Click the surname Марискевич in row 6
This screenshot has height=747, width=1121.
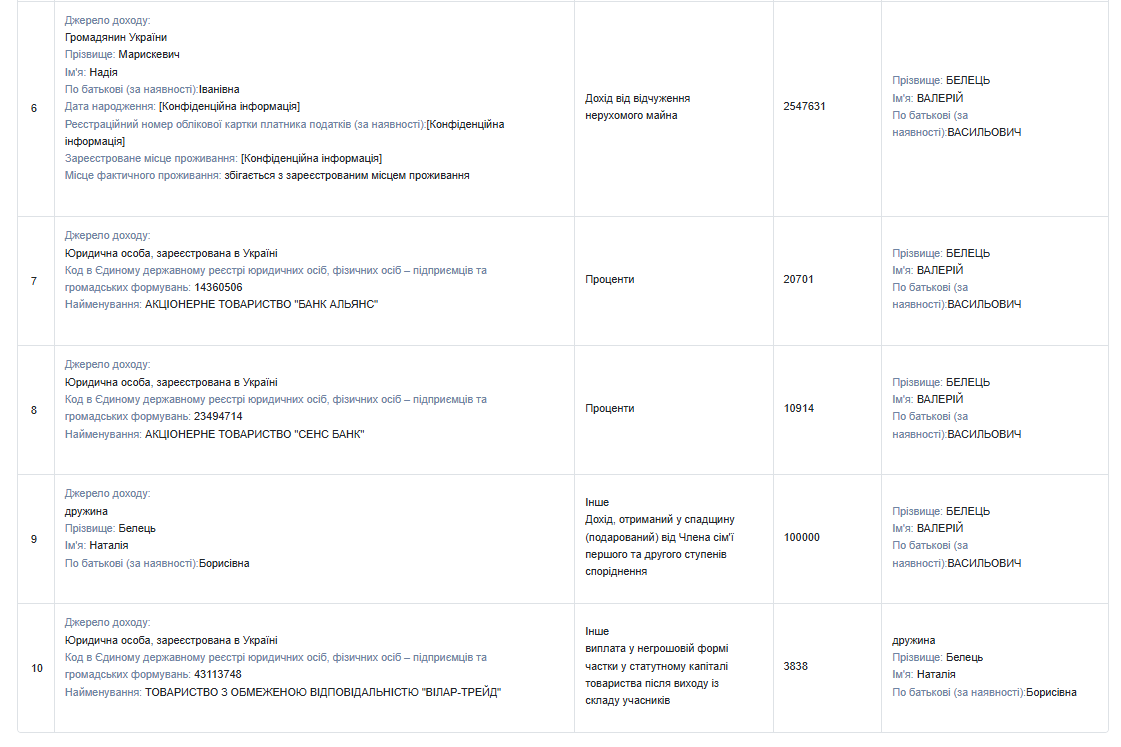click(149, 54)
